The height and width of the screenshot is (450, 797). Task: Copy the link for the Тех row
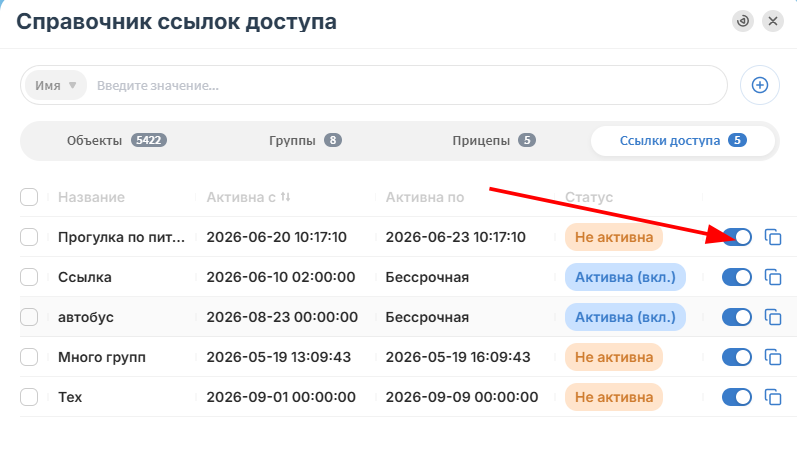point(773,397)
